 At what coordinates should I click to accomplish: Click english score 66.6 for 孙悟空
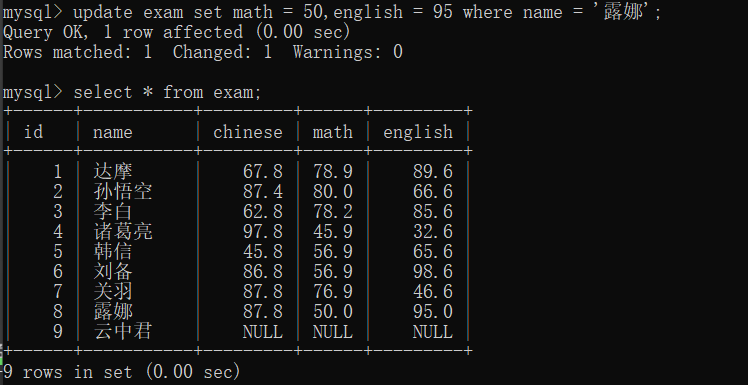[x=433, y=192]
